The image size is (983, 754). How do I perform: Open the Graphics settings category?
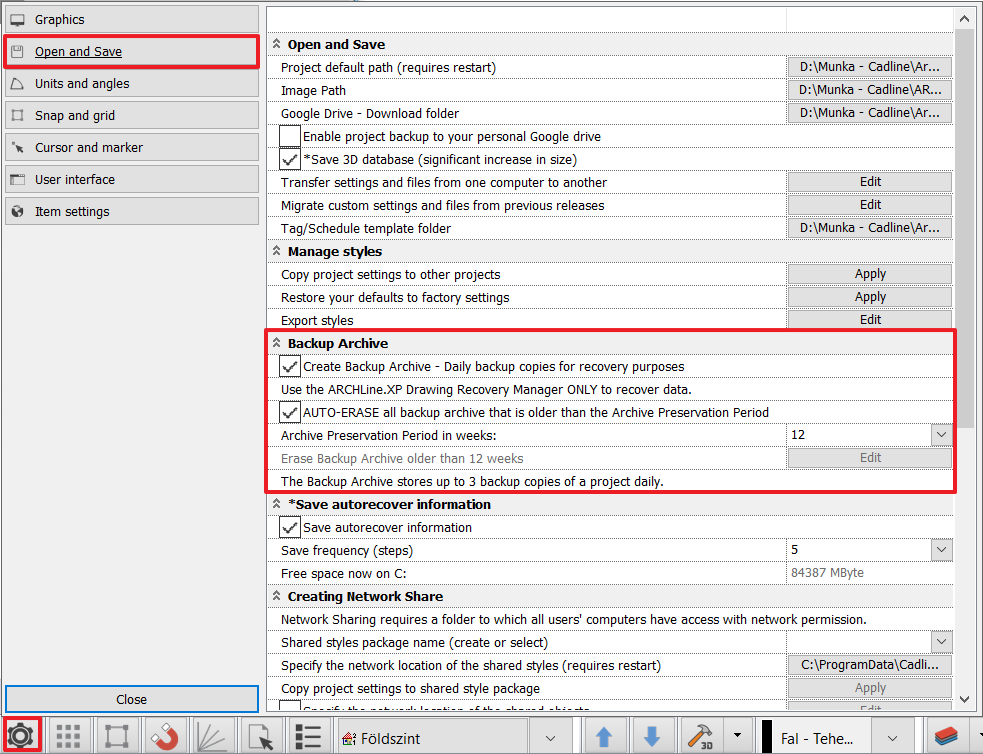[132, 19]
